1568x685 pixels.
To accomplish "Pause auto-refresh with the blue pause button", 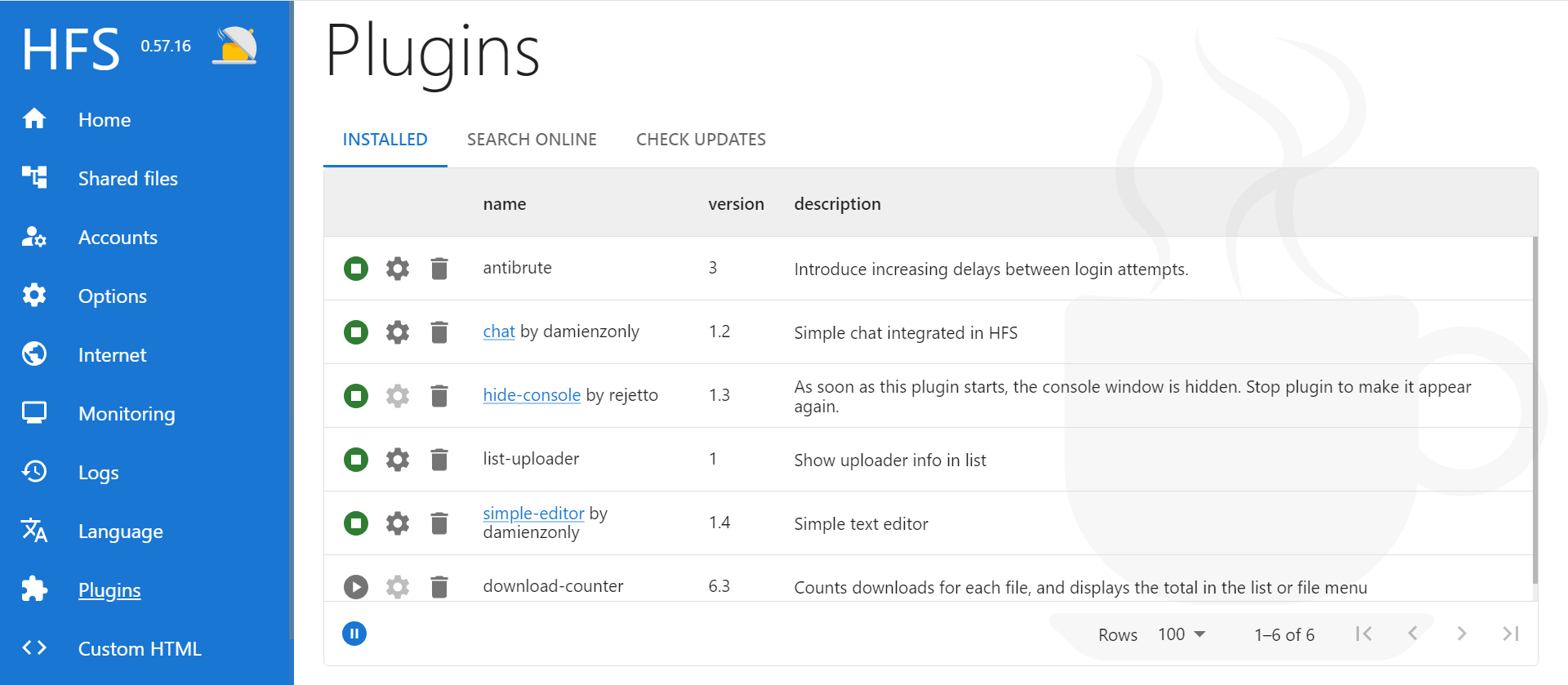I will [354, 634].
